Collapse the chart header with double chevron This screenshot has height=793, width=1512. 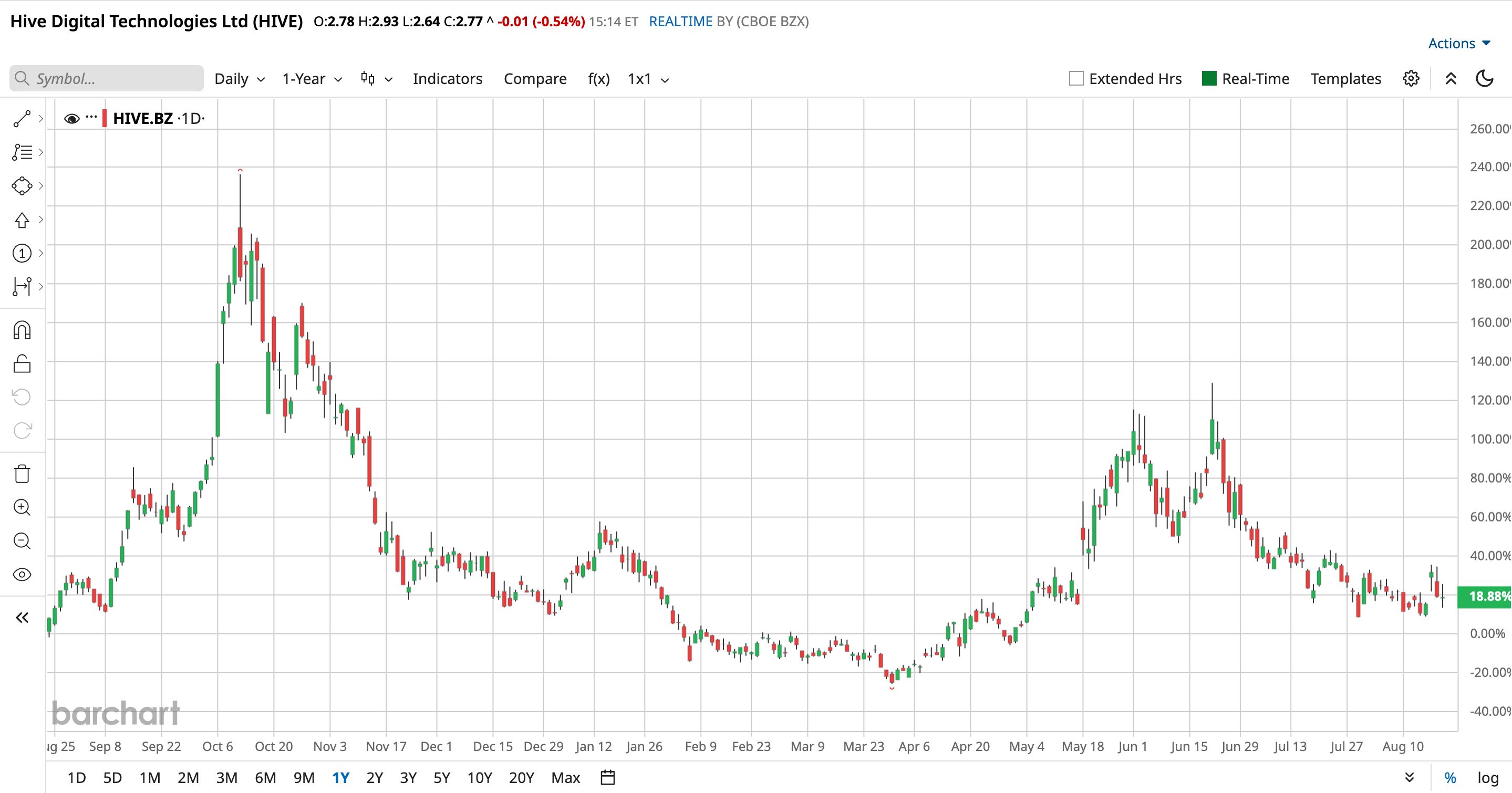[1451, 79]
